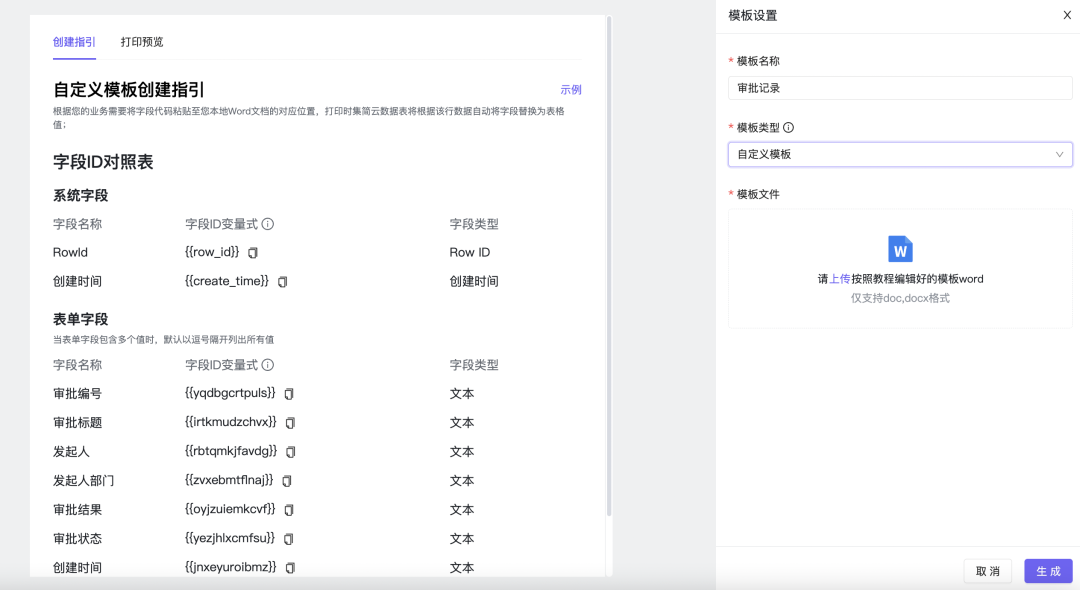The image size is (1080, 590).
Task: Copy the 审批结果 field ID code
Action: 289,509
